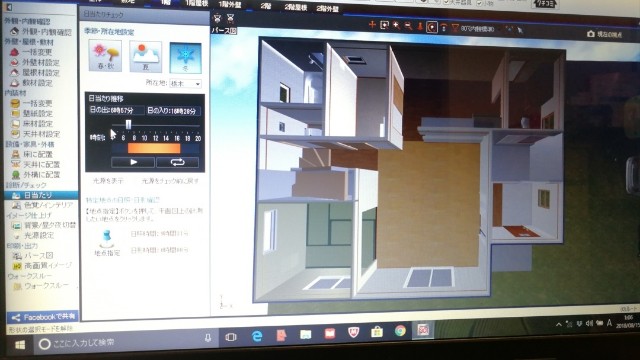This screenshot has height=360, width=640.
Task: Click the orange down-arrow view icon
Action: point(420,27)
